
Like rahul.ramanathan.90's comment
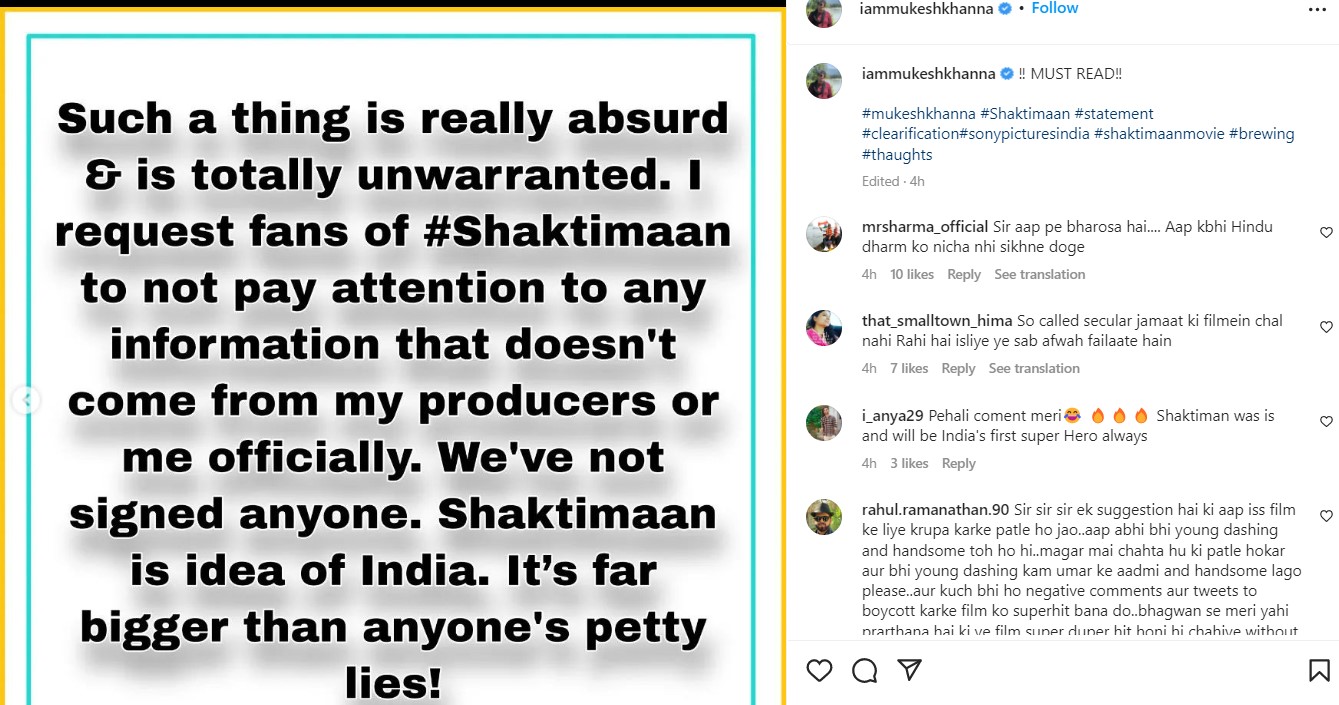tap(1326, 516)
